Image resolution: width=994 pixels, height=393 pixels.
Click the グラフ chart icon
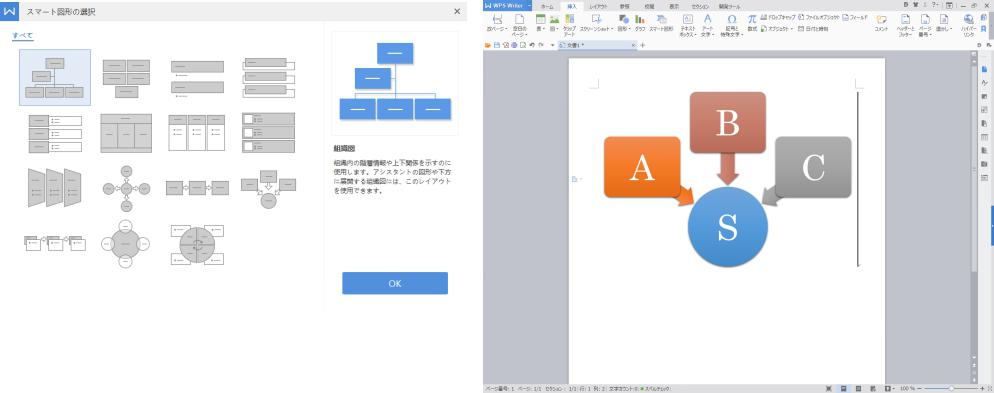point(640,23)
